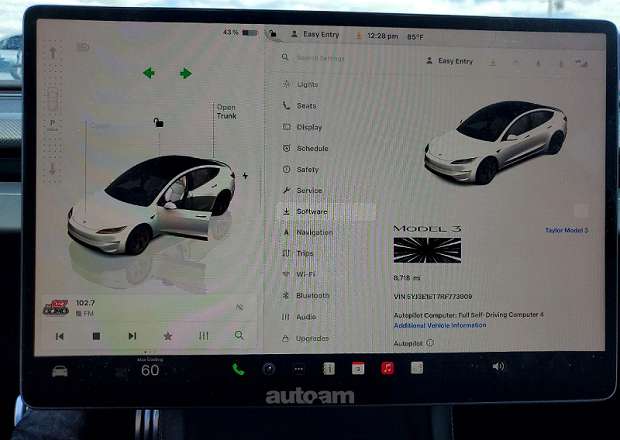Viewport: 620px width, 440px height.
Task: Tap the 102.7 FM station label
Action: tap(85, 308)
